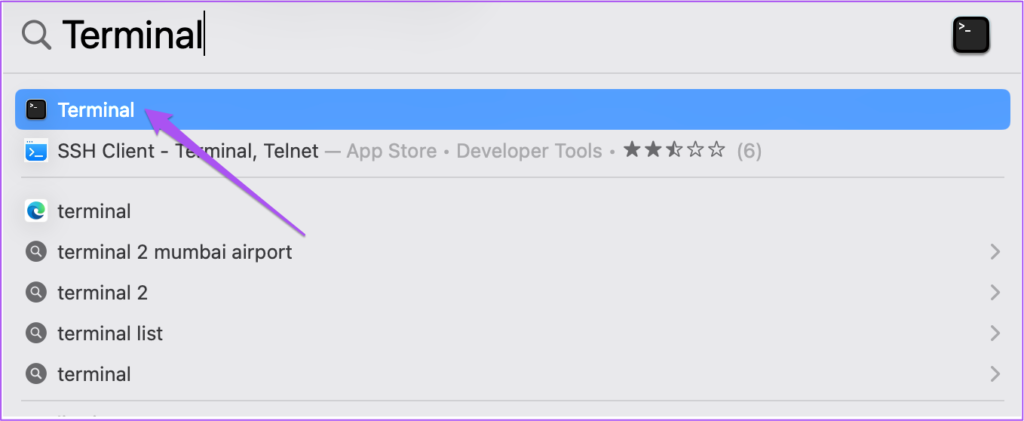This screenshot has height=421, width=1024.
Task: Expand the chevron on the last terminal suggestion
Action: [995, 374]
